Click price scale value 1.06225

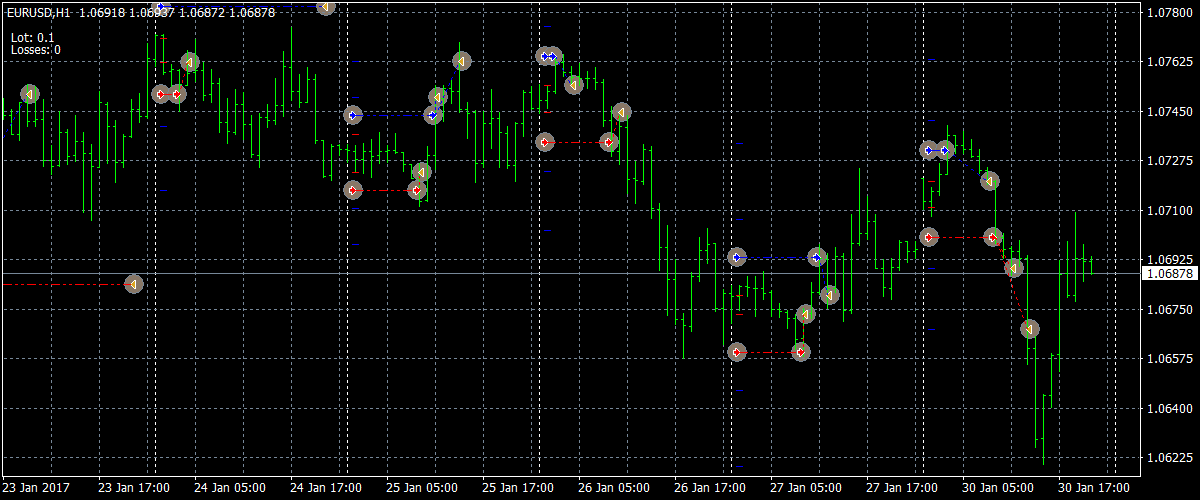(1170, 458)
